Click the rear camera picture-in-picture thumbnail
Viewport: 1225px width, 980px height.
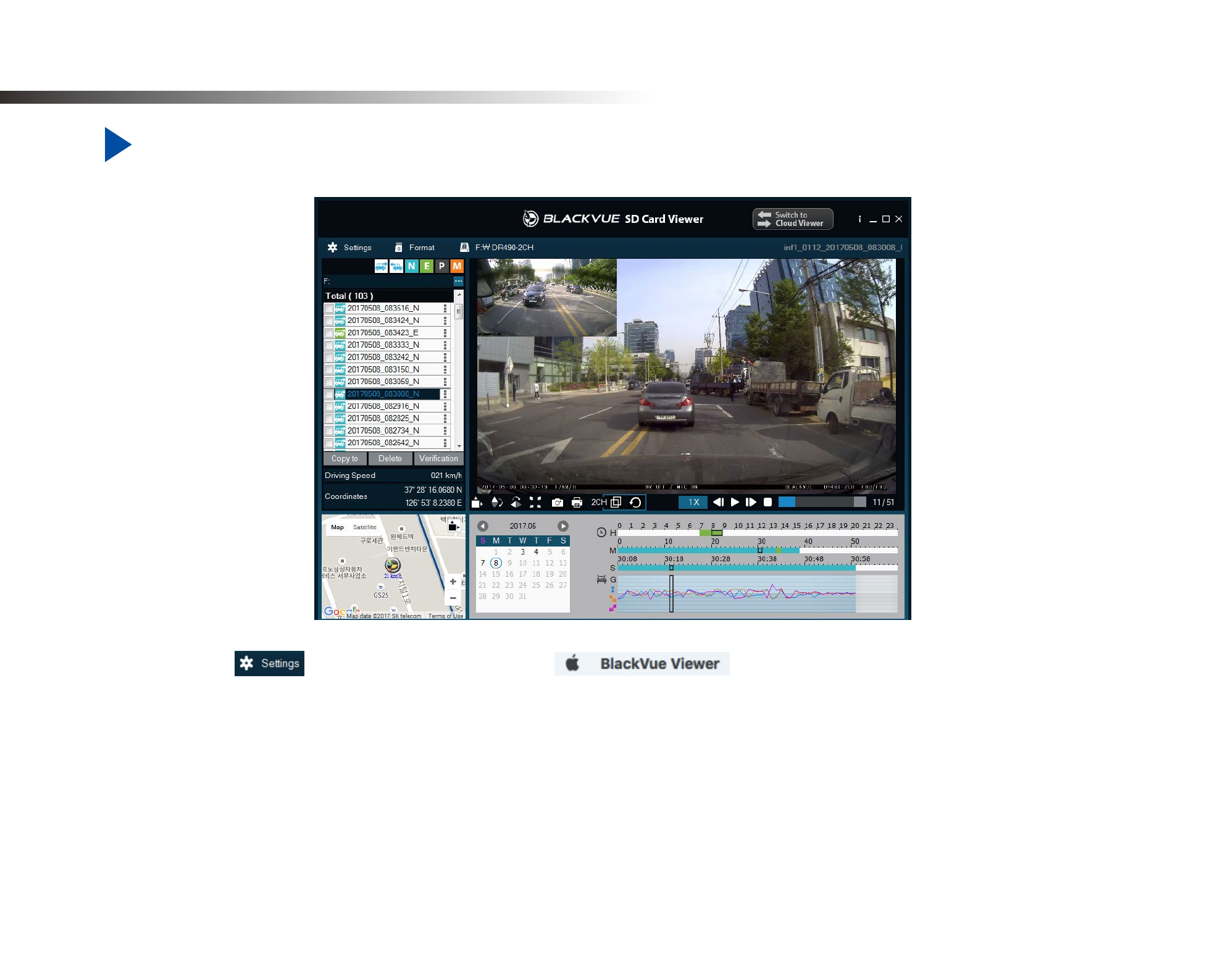(x=546, y=297)
